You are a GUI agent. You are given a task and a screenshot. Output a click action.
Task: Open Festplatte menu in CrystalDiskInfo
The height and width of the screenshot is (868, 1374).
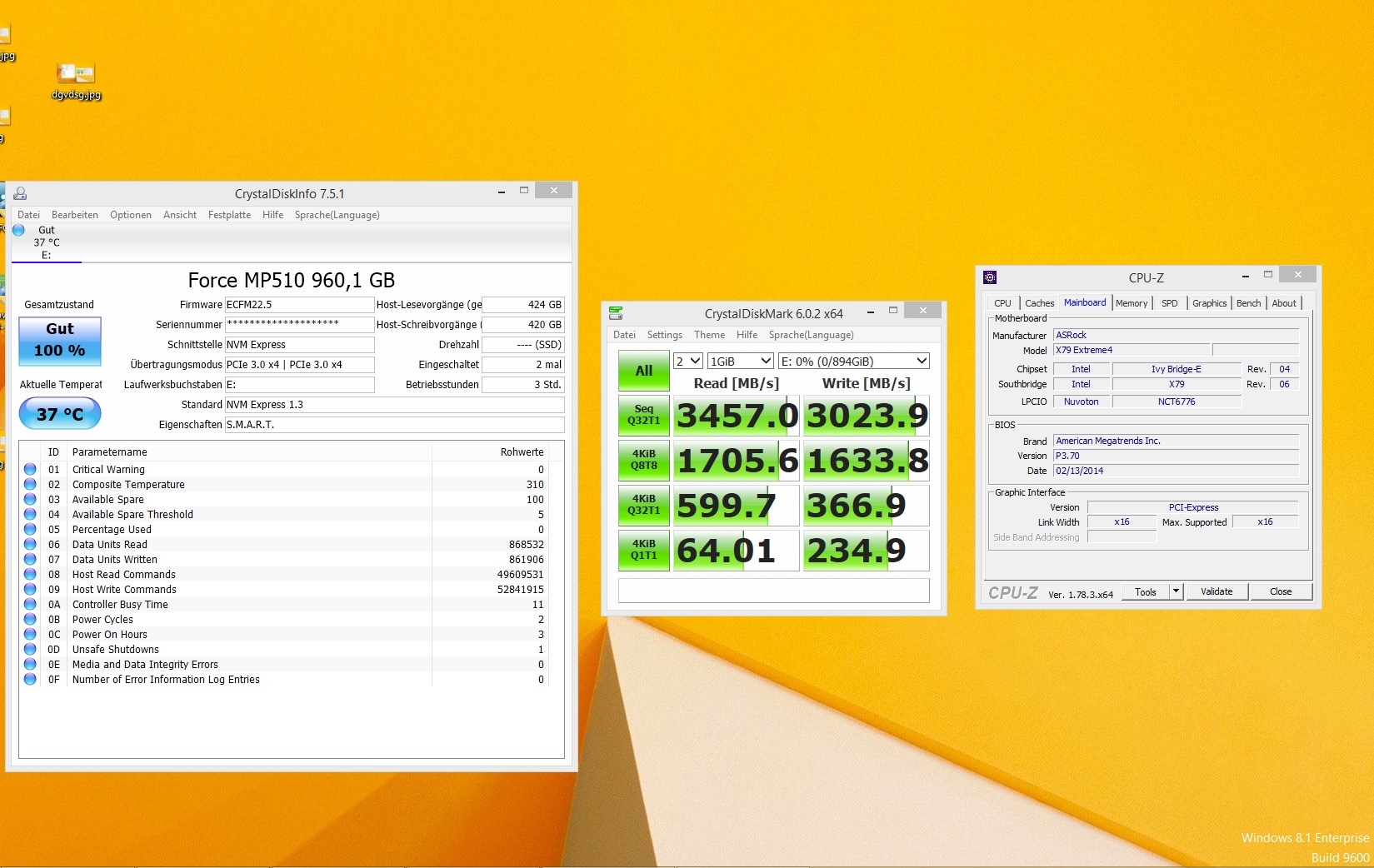(x=229, y=214)
